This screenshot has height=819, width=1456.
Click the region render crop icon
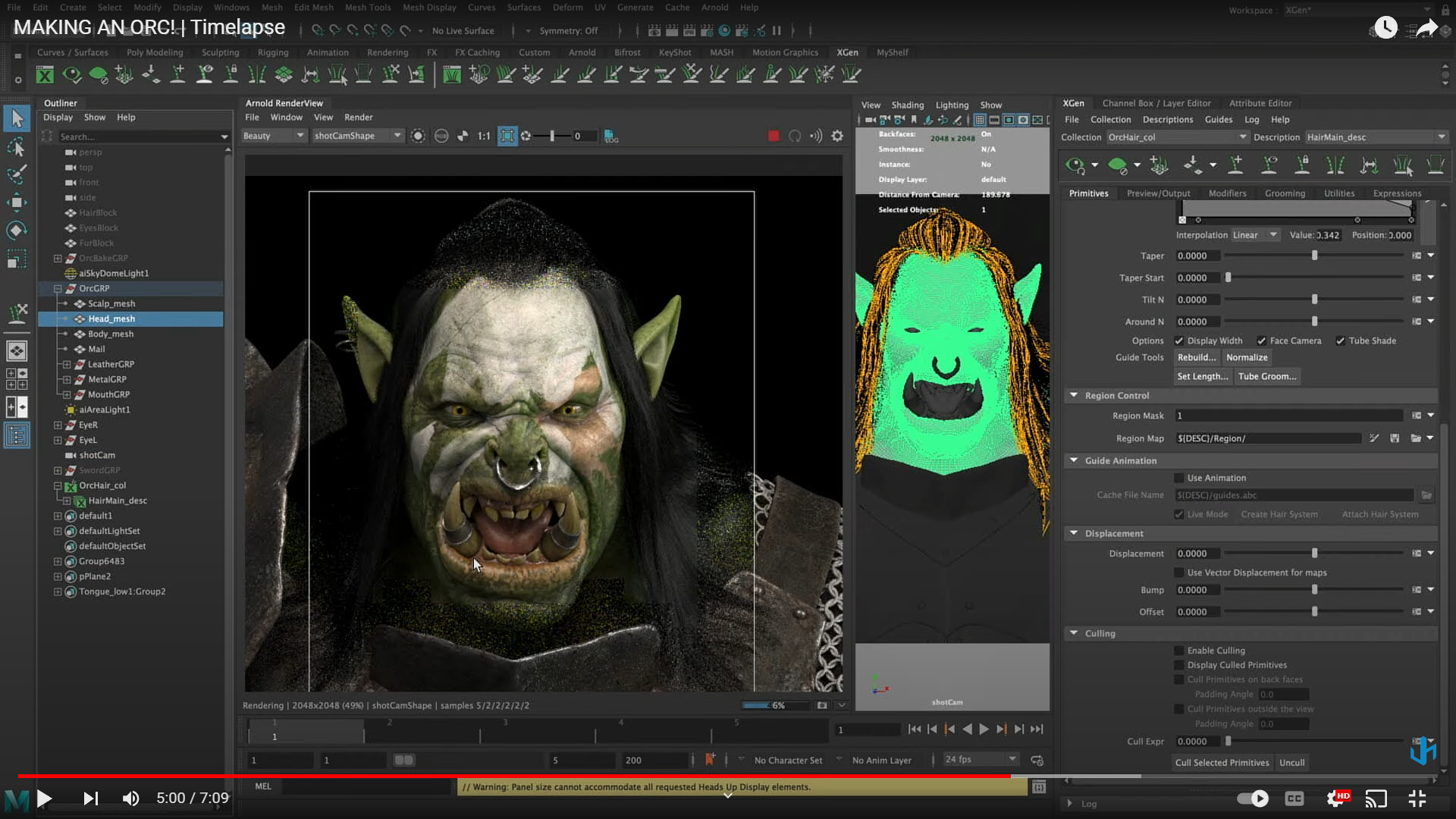click(507, 136)
